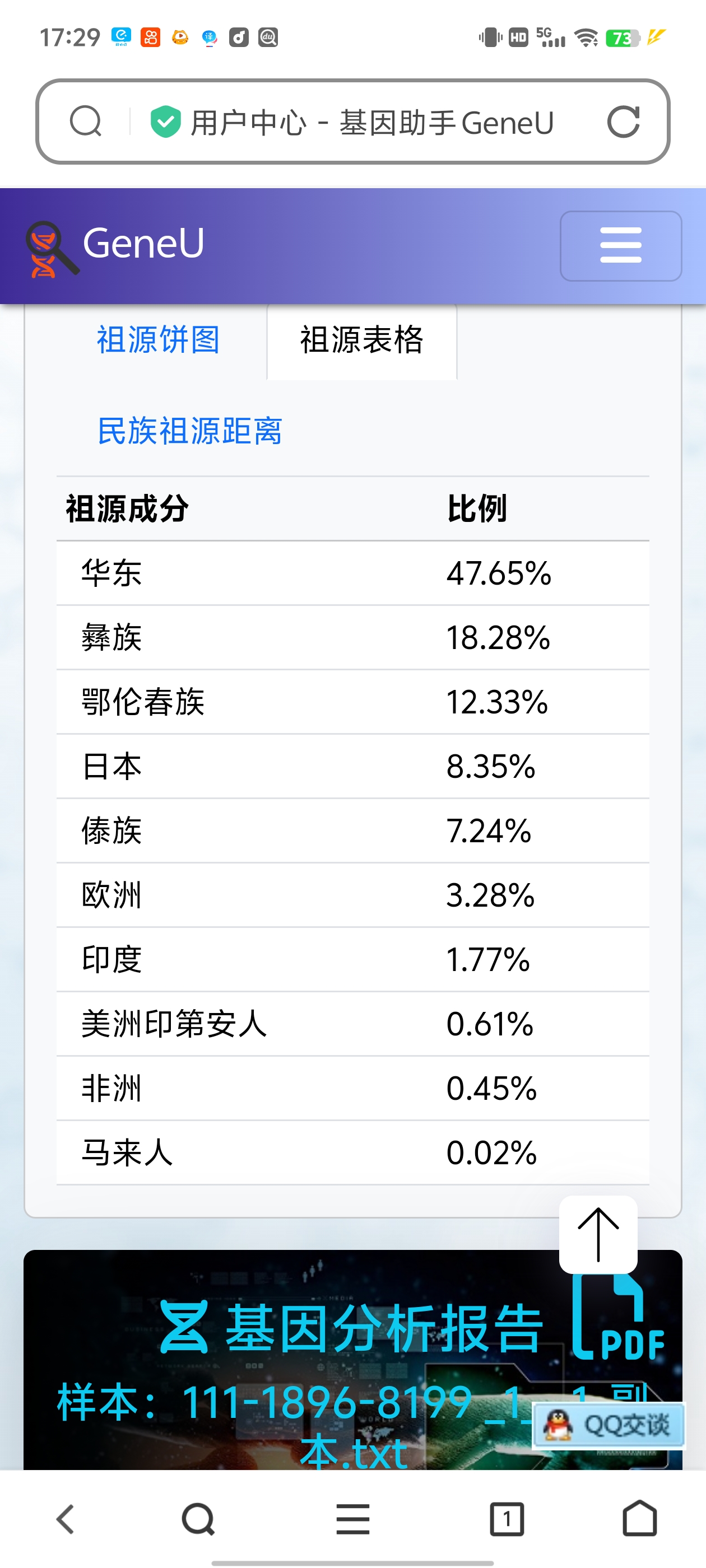The height and width of the screenshot is (1568, 706).
Task: Open the 民族祖源距离 link
Action: [189, 431]
